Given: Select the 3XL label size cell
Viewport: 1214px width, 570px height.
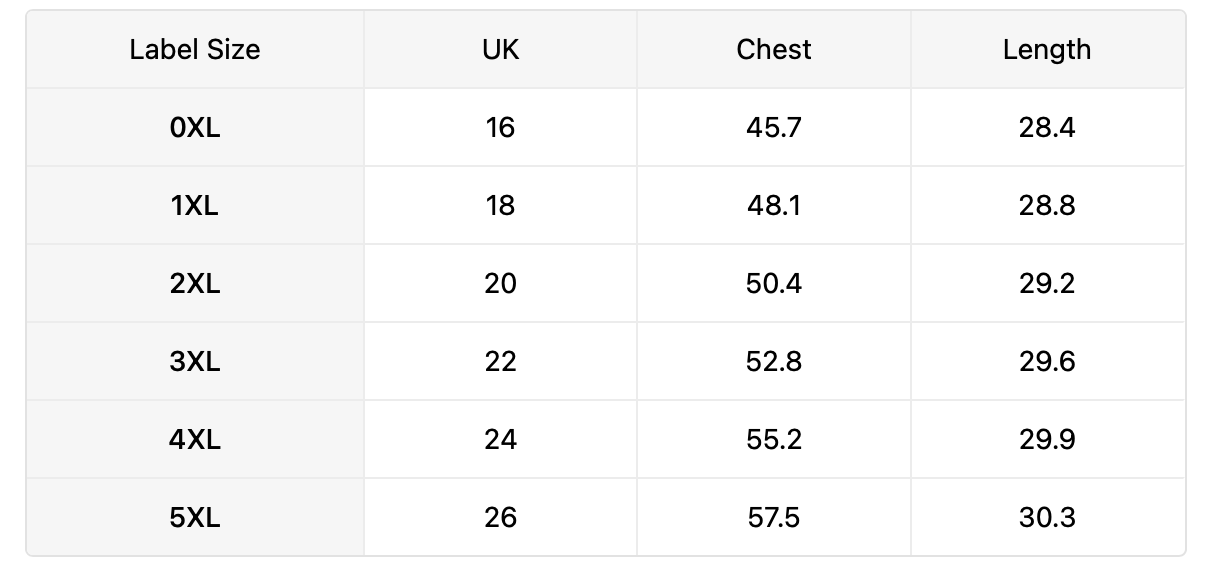Looking at the screenshot, I should [x=195, y=361].
